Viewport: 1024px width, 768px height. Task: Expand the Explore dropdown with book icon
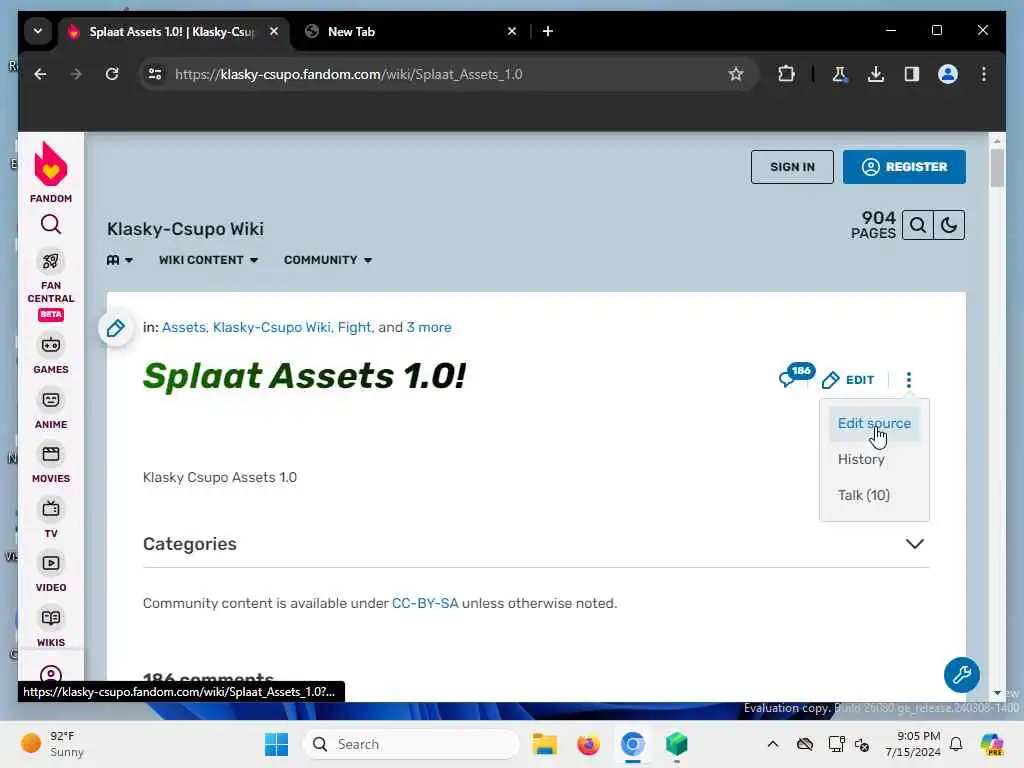[120, 260]
